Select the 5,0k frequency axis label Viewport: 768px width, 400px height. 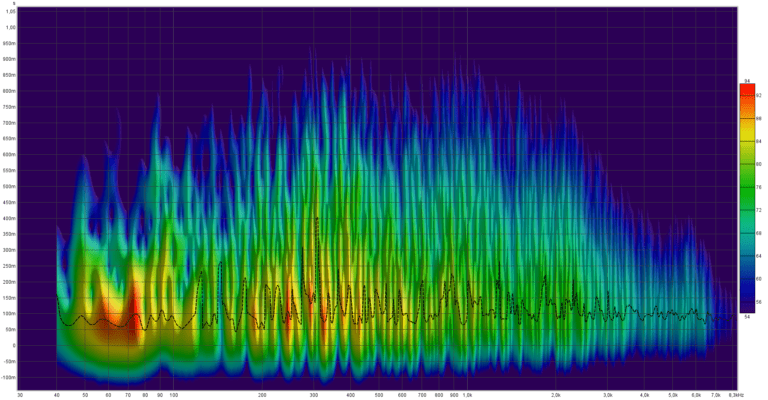(x=673, y=395)
